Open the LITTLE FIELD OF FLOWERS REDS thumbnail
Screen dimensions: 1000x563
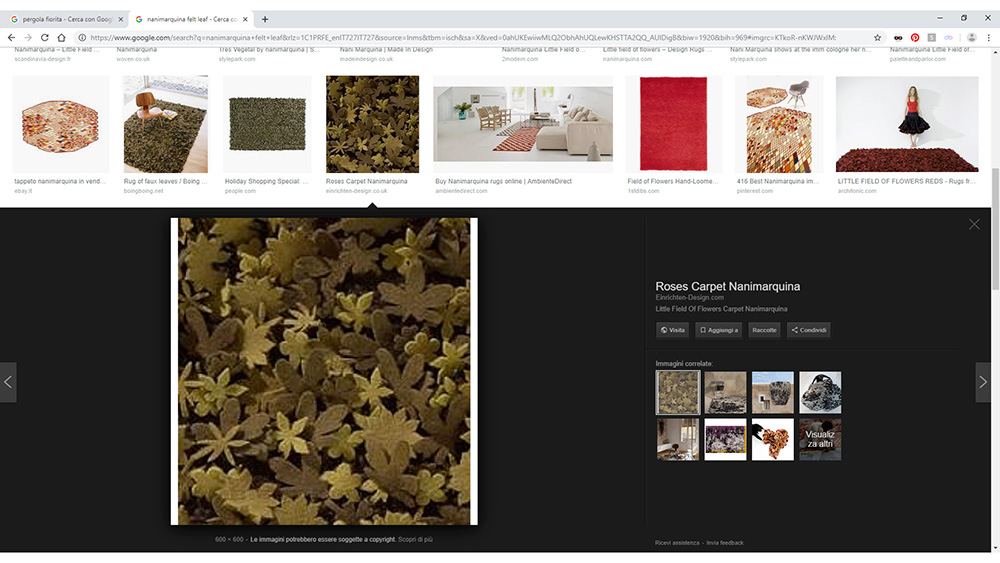tap(907, 124)
